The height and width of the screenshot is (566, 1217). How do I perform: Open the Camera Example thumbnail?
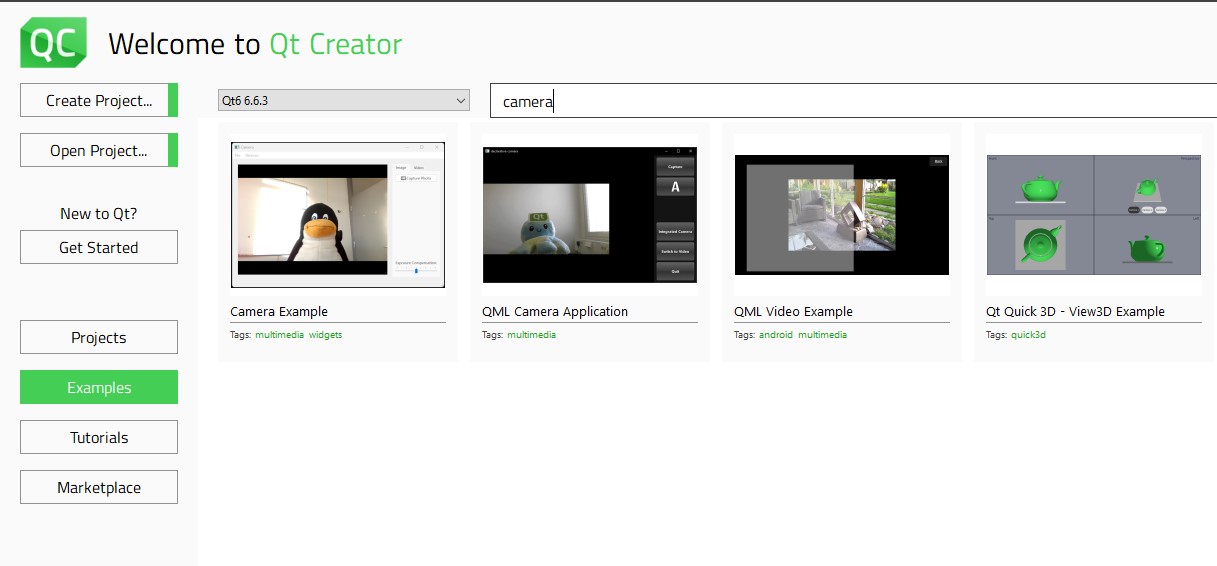pos(337,216)
